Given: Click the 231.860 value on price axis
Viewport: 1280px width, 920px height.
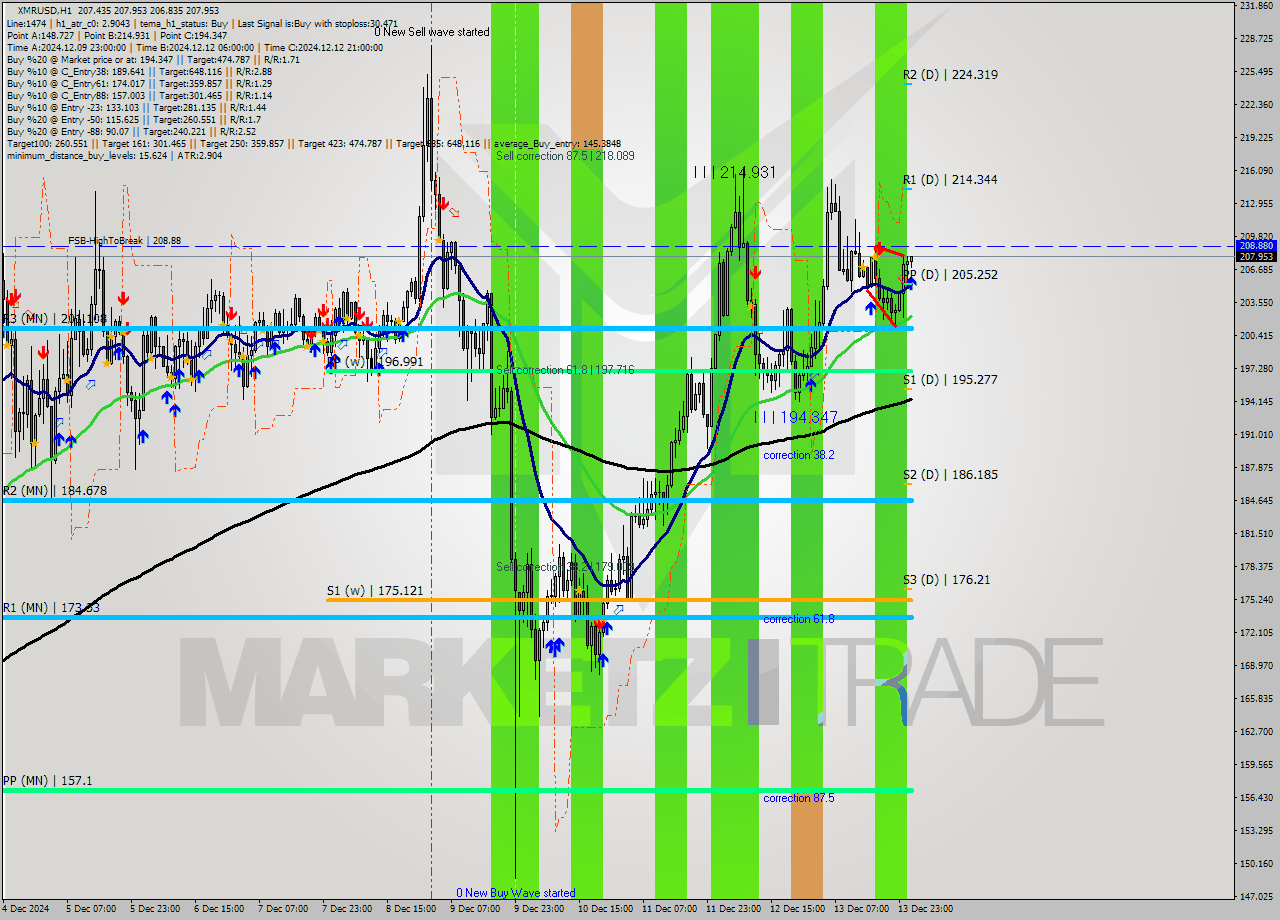Looking at the screenshot, I should [1255, 6].
